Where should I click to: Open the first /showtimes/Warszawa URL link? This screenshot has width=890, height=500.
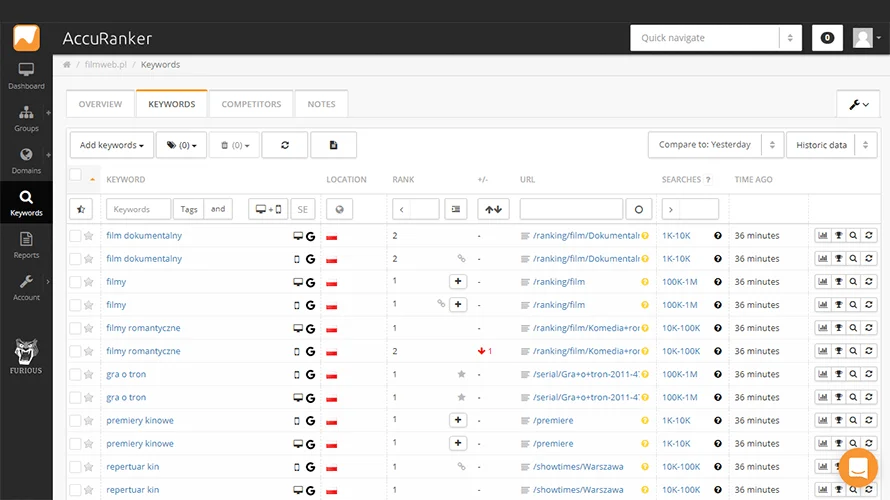(x=578, y=467)
